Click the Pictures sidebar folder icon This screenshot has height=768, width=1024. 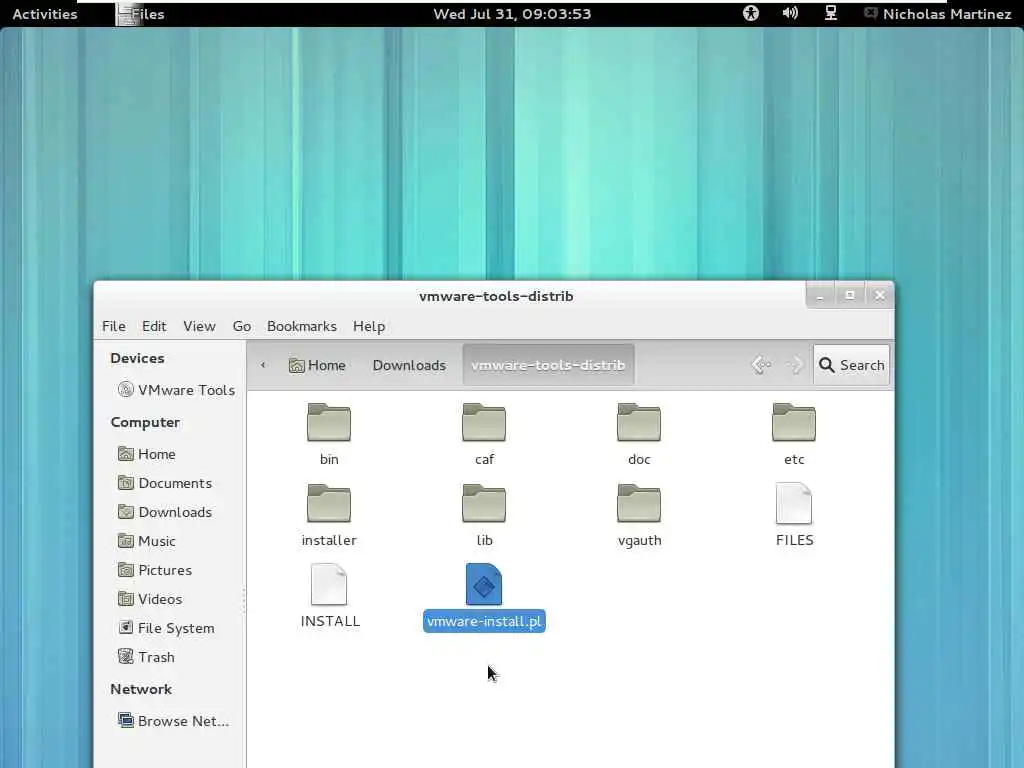(x=125, y=569)
